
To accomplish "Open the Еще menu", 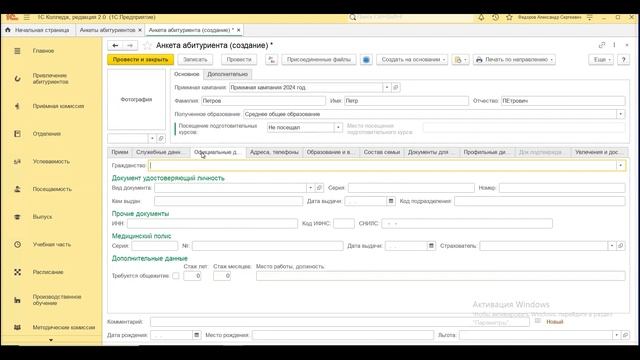I will pos(601,60).
